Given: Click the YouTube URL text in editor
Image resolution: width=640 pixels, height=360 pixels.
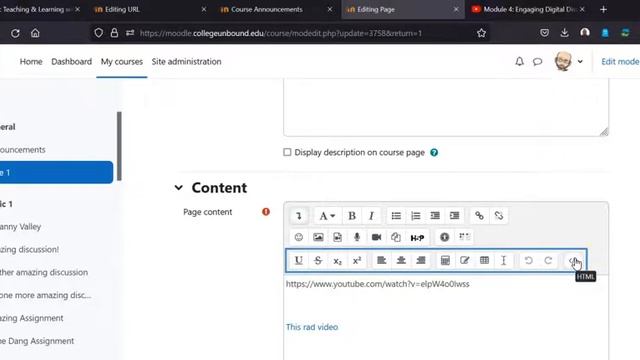Looking at the screenshot, I should tap(378, 284).
